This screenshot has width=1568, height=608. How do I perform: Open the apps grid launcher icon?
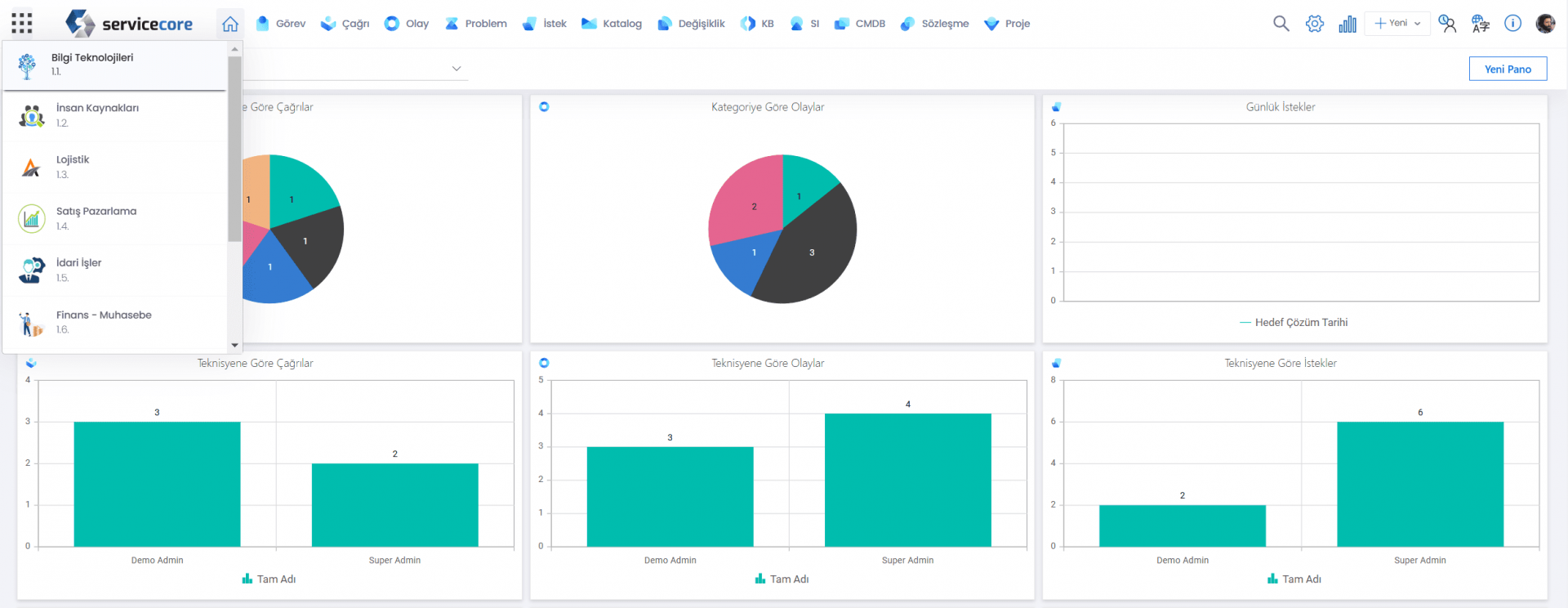(x=22, y=24)
